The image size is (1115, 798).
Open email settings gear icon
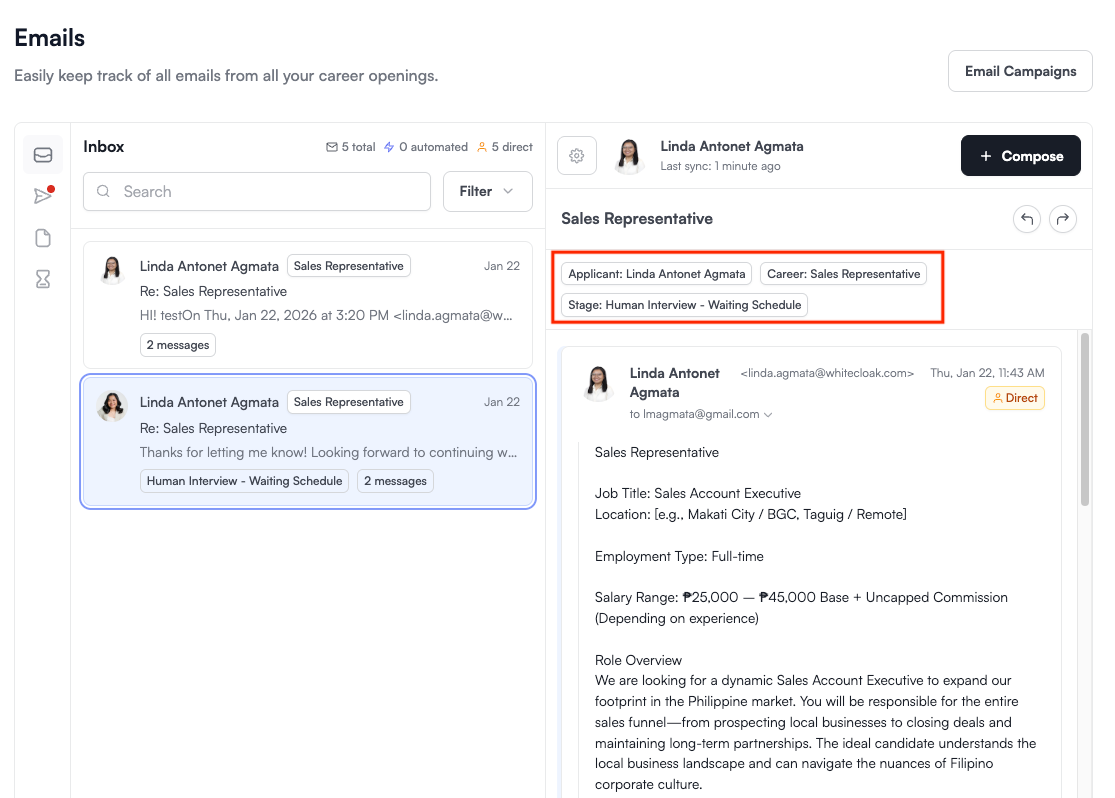pyautogui.click(x=576, y=156)
